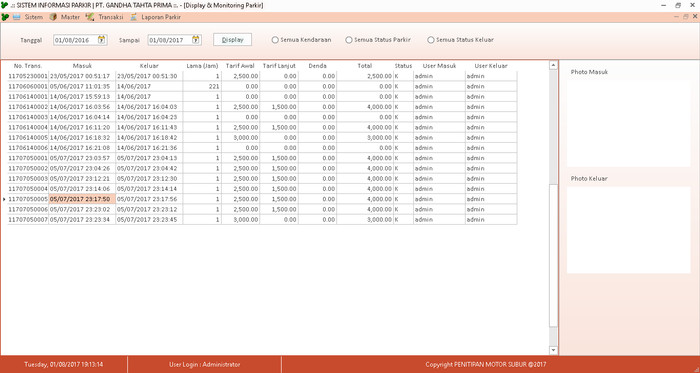Open the Sampai end date calendar picker

[196, 40]
